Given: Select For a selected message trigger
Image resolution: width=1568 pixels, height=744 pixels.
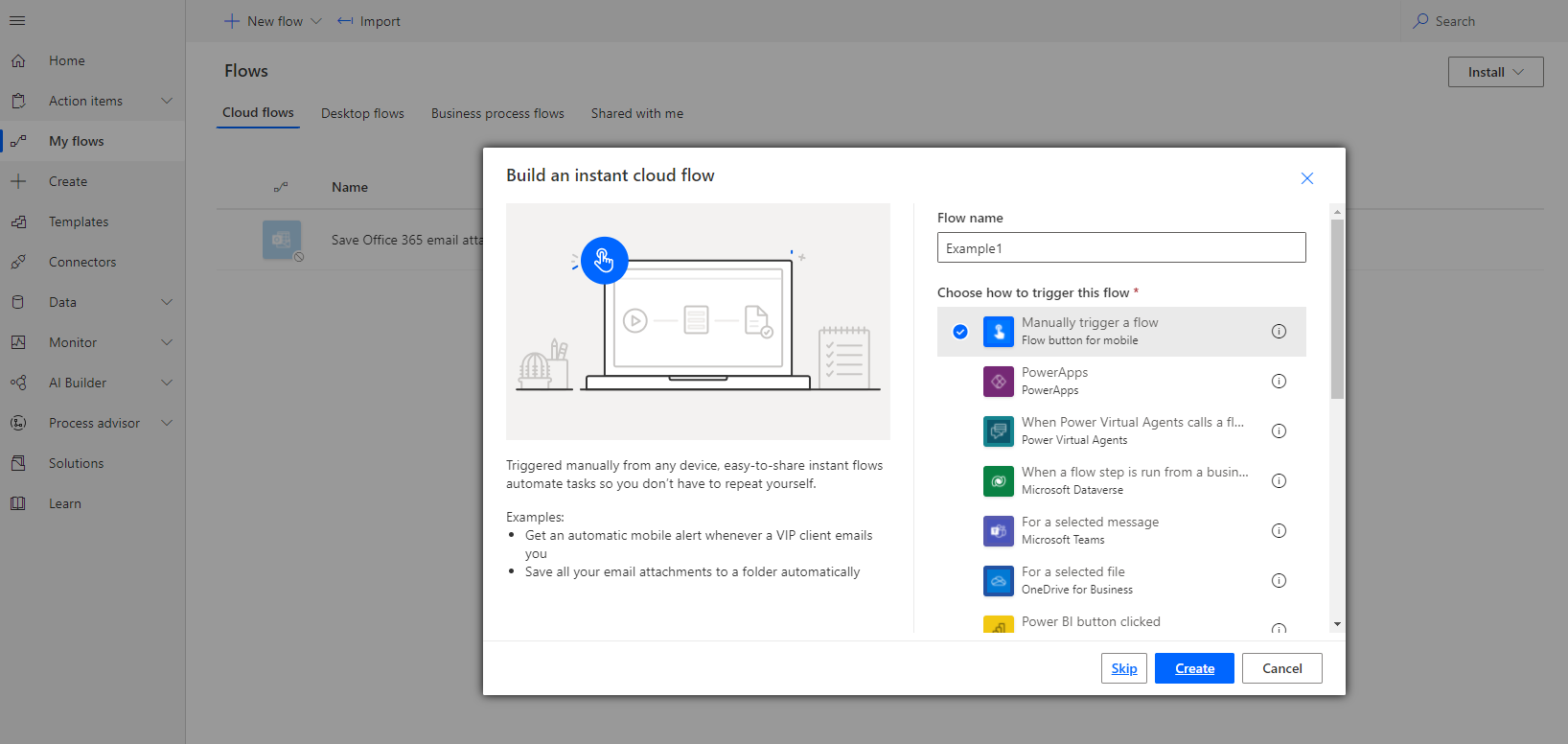Looking at the screenshot, I should click(1121, 531).
